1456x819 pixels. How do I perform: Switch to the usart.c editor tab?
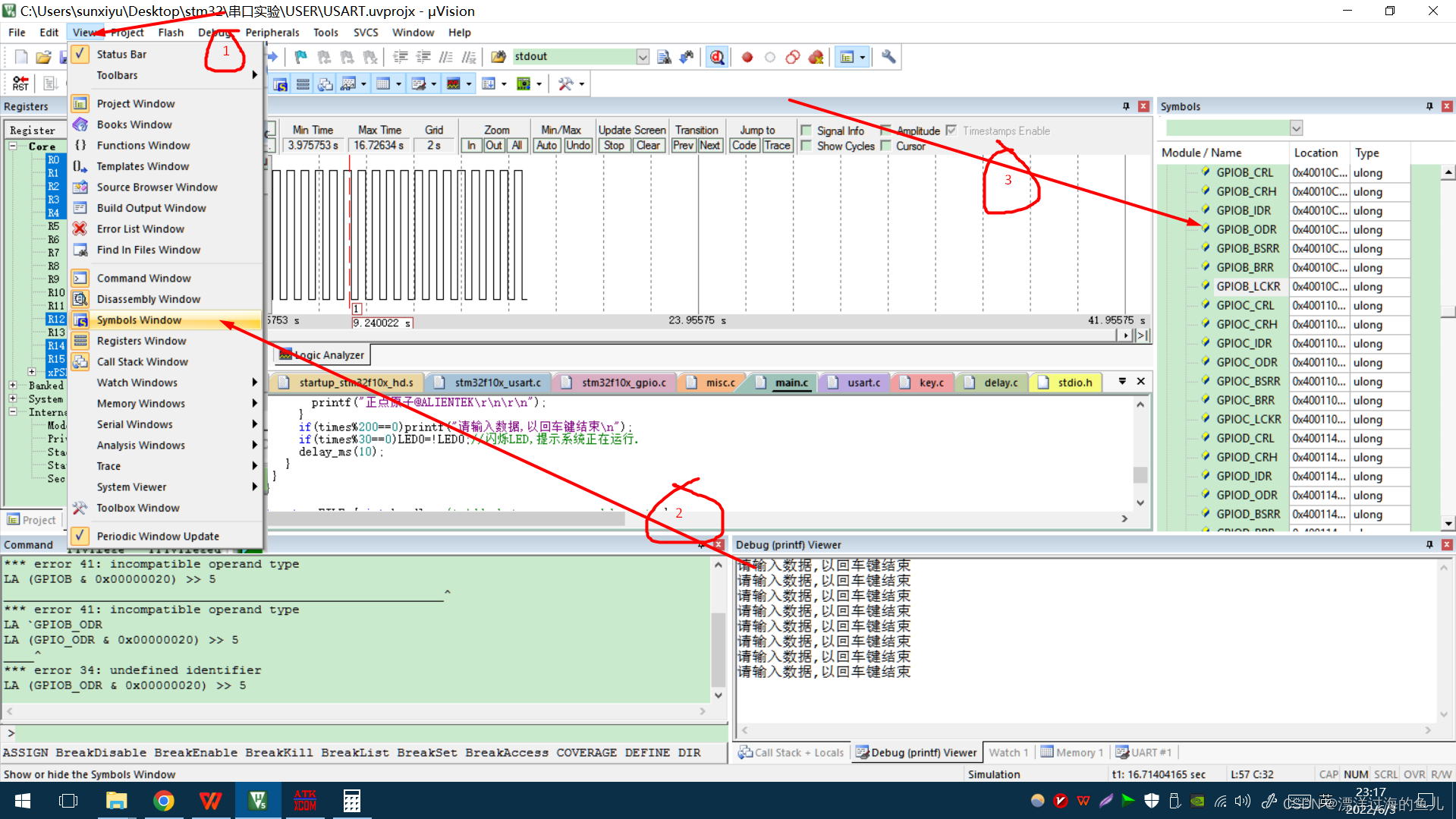tap(856, 383)
